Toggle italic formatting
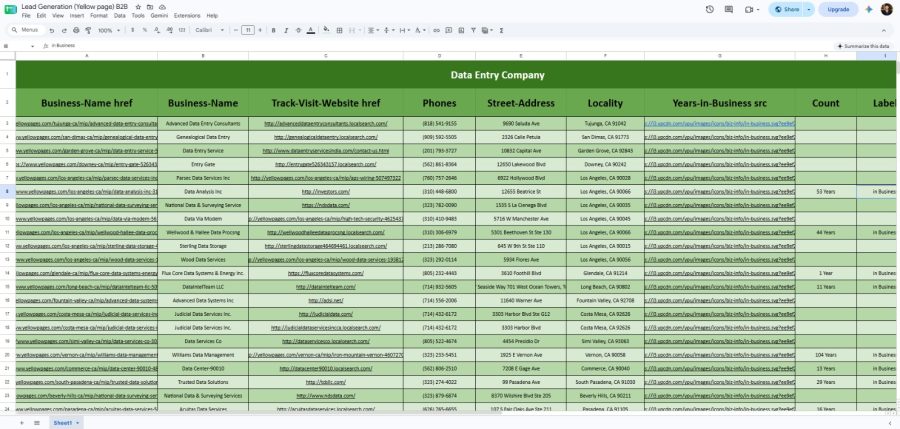The width and height of the screenshot is (900, 429). click(286, 30)
